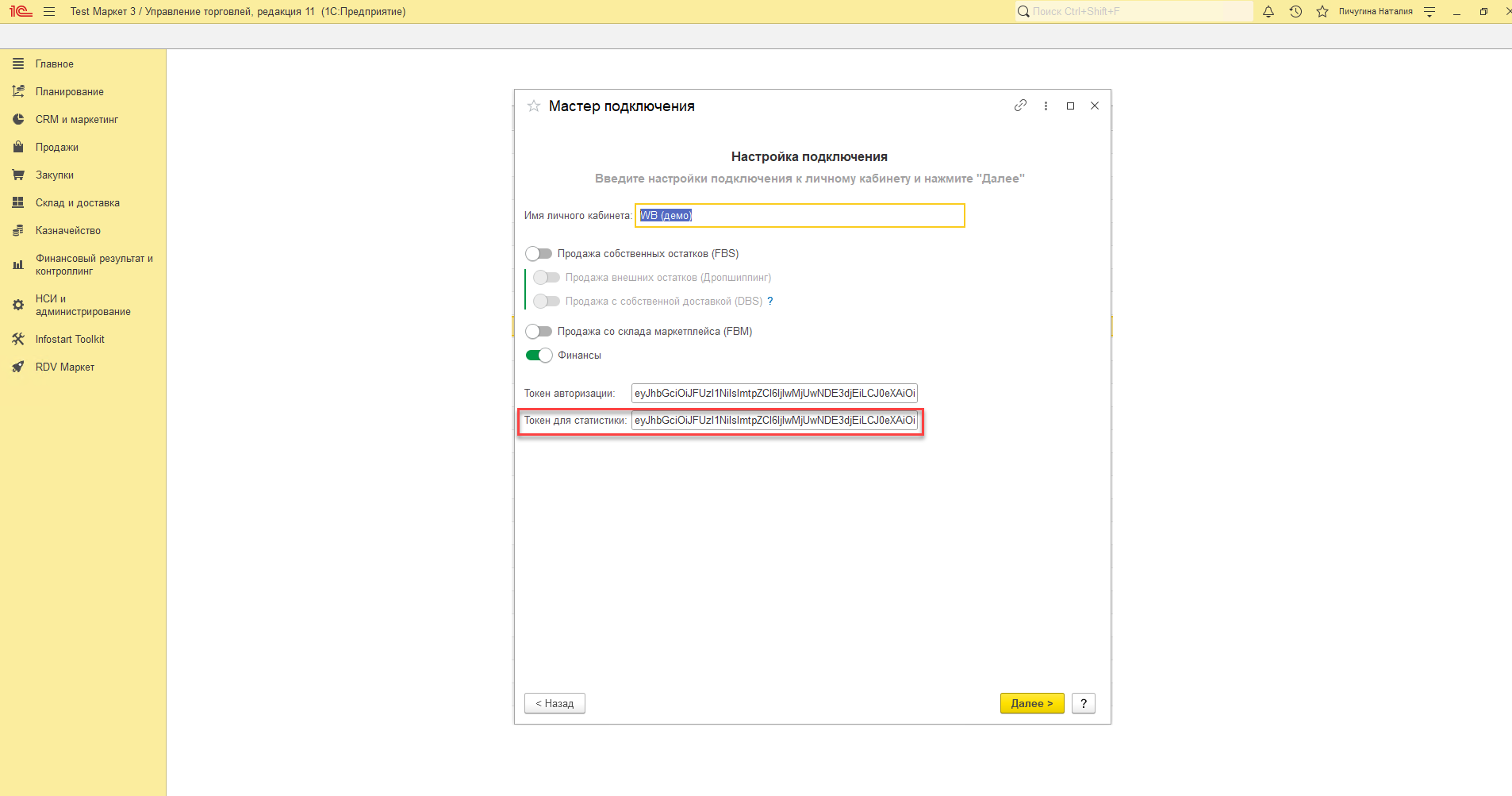Viewport: 1512px width, 796px height.
Task: Close the Мастер подключения dialog
Action: tap(1095, 106)
